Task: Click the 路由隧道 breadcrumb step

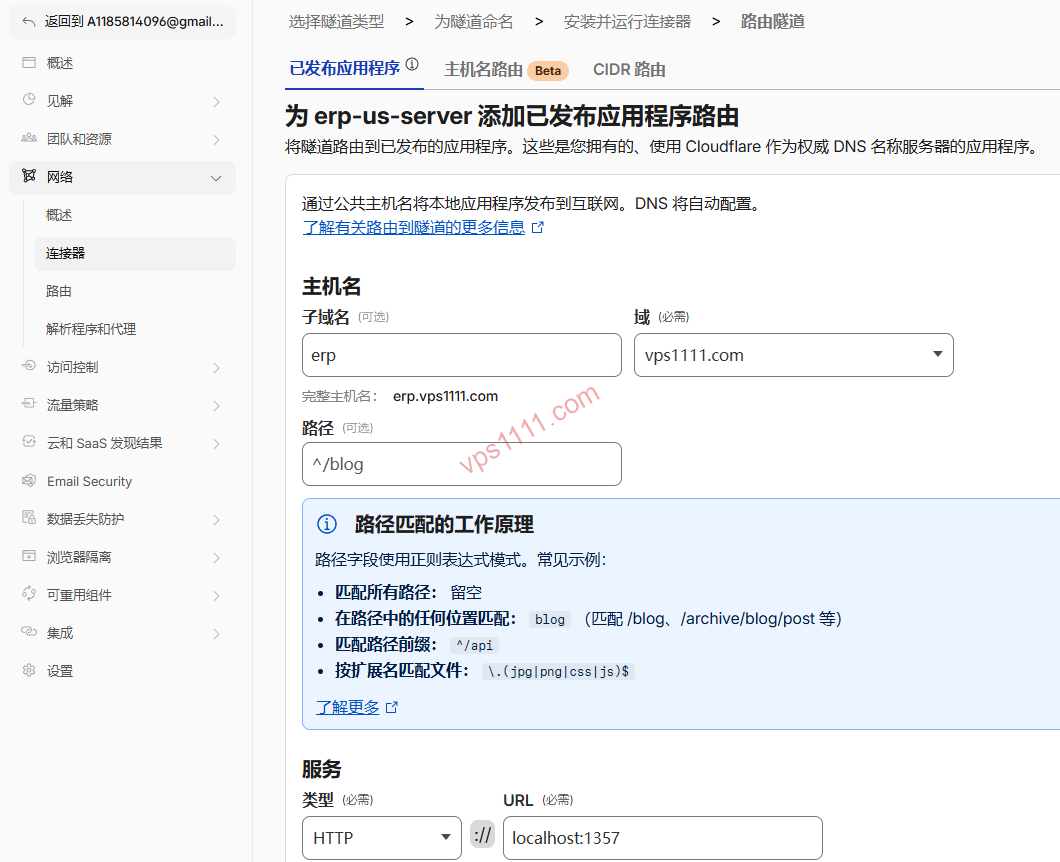Action: point(773,22)
